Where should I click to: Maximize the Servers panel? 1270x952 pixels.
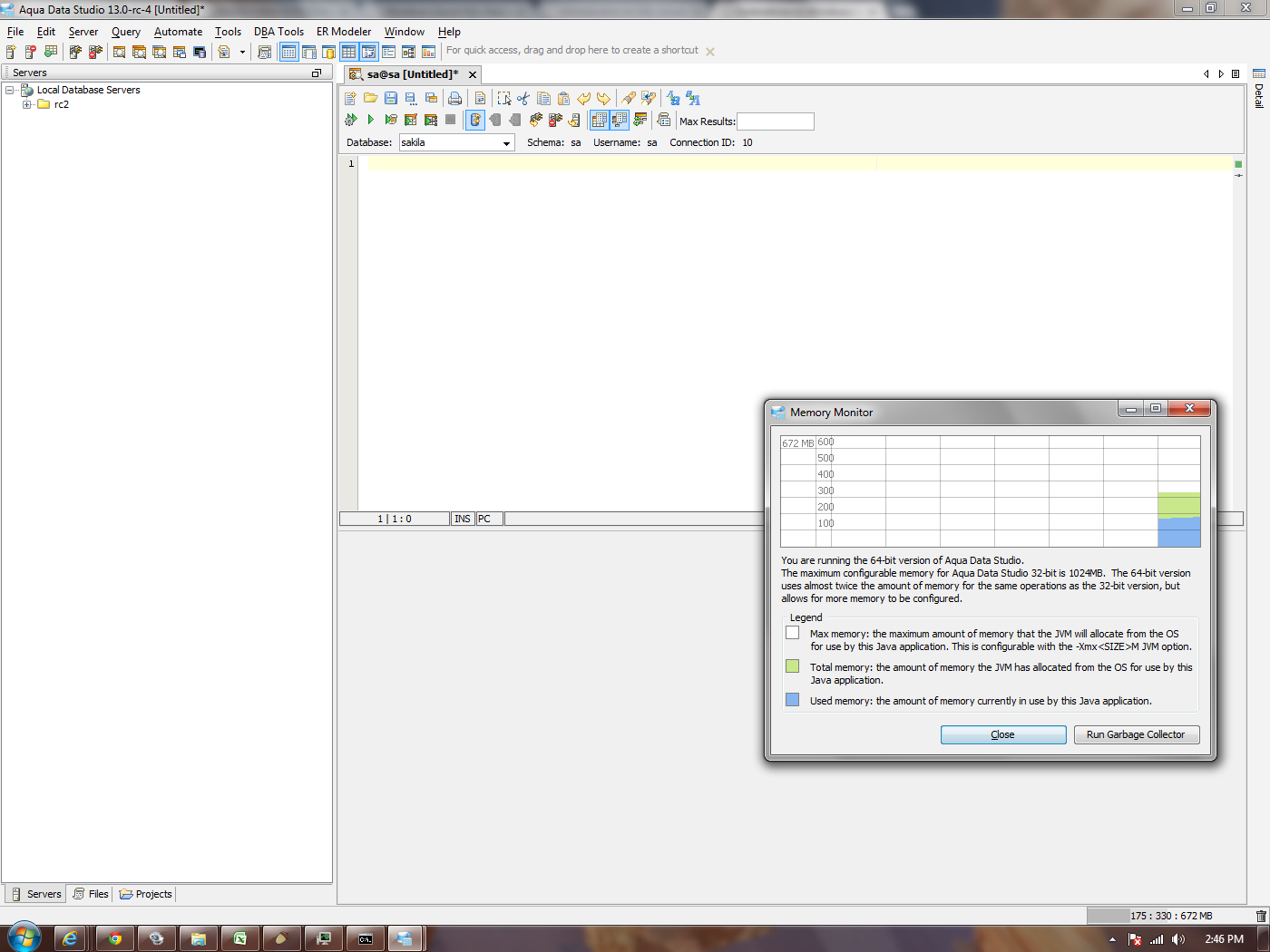317,73
